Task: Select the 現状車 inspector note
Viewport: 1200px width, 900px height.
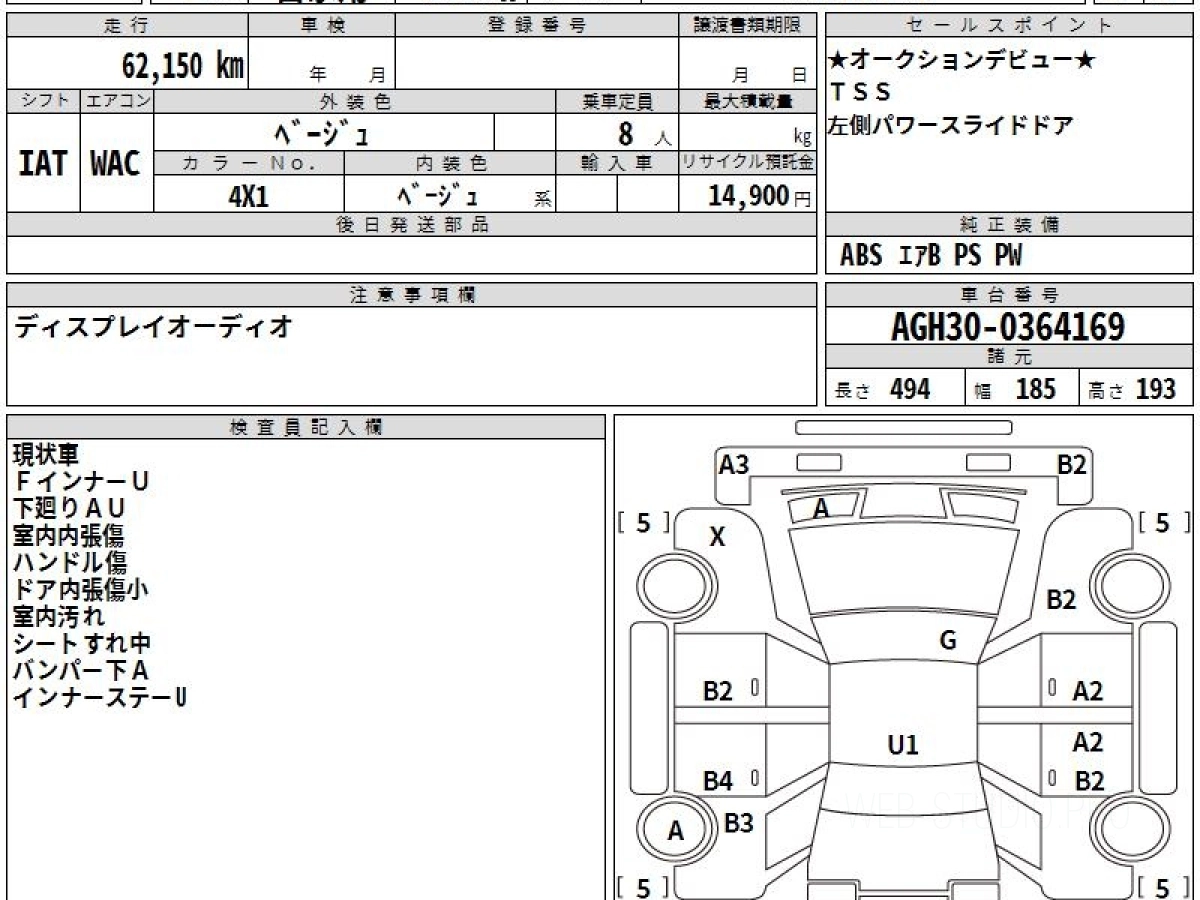Action: [46, 455]
